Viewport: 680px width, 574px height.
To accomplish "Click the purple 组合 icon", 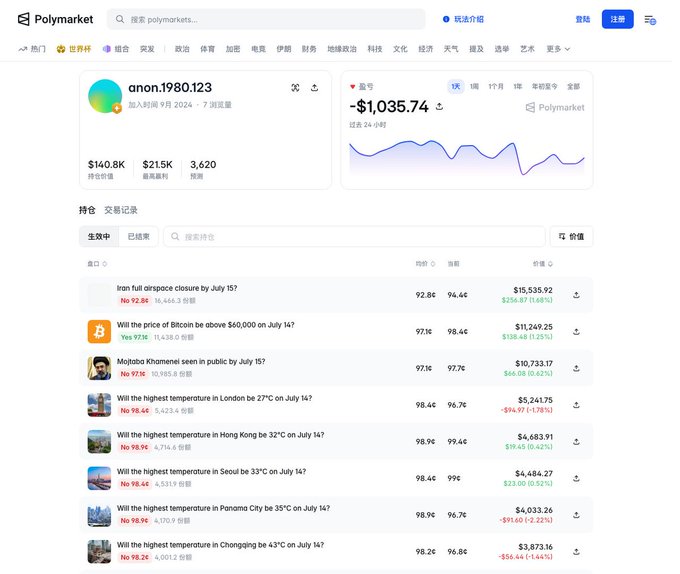I will point(107,49).
